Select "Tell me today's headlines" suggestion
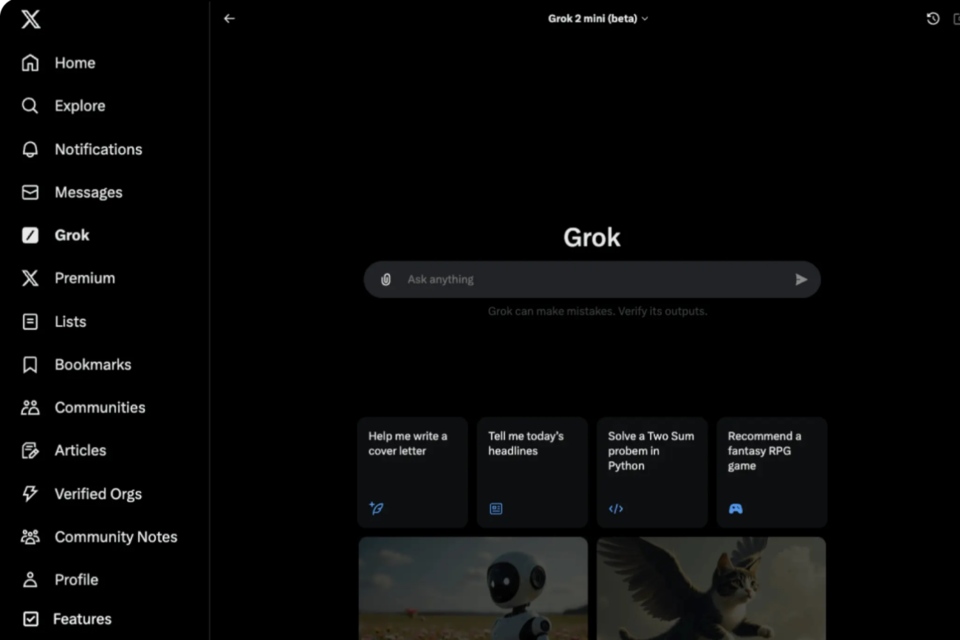 tap(532, 472)
